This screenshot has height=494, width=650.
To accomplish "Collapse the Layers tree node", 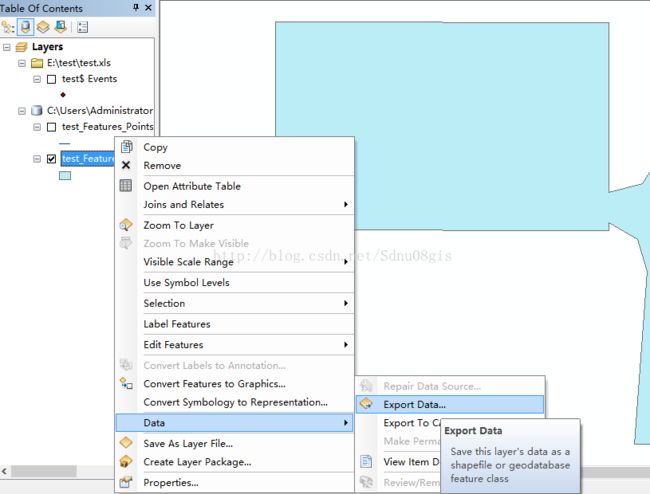I will (x=7, y=47).
